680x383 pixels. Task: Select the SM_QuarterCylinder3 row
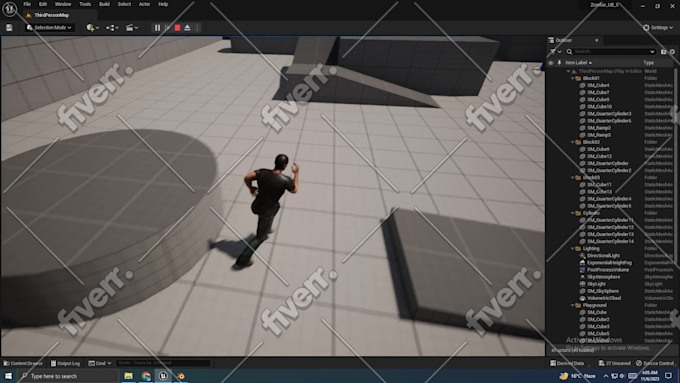pos(610,114)
